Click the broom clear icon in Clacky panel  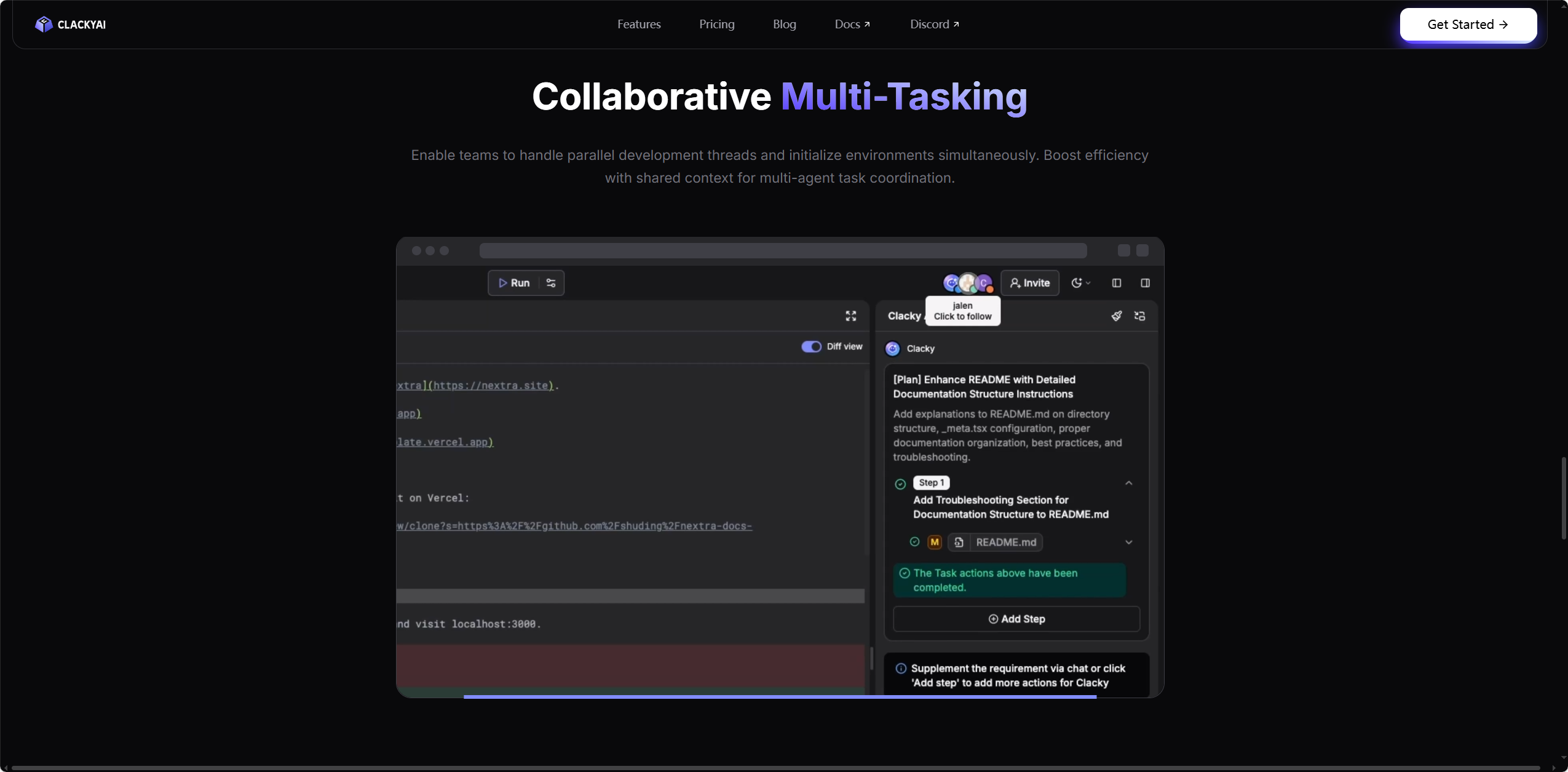click(x=1117, y=316)
